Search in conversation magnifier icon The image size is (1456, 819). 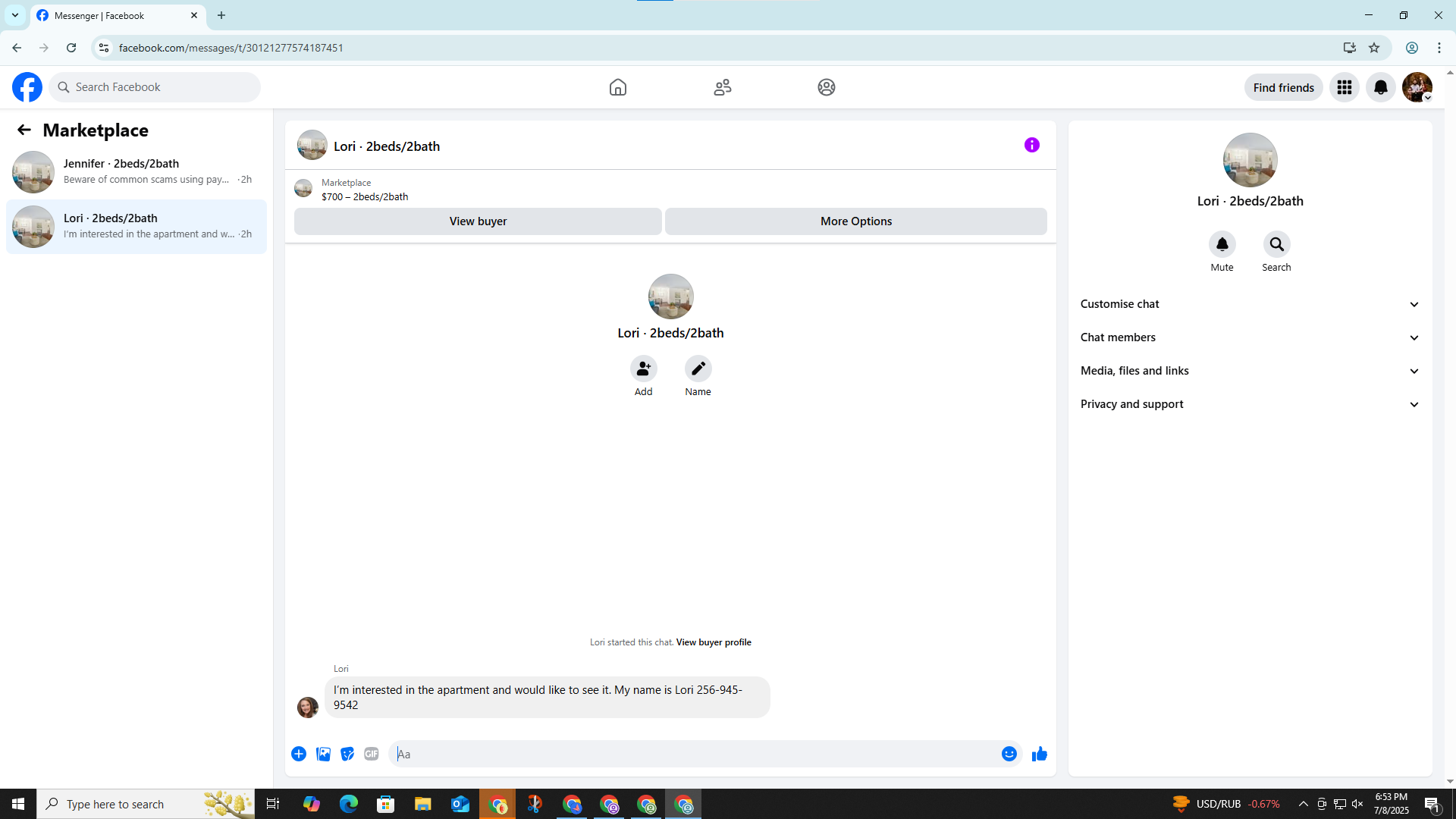coord(1276,244)
